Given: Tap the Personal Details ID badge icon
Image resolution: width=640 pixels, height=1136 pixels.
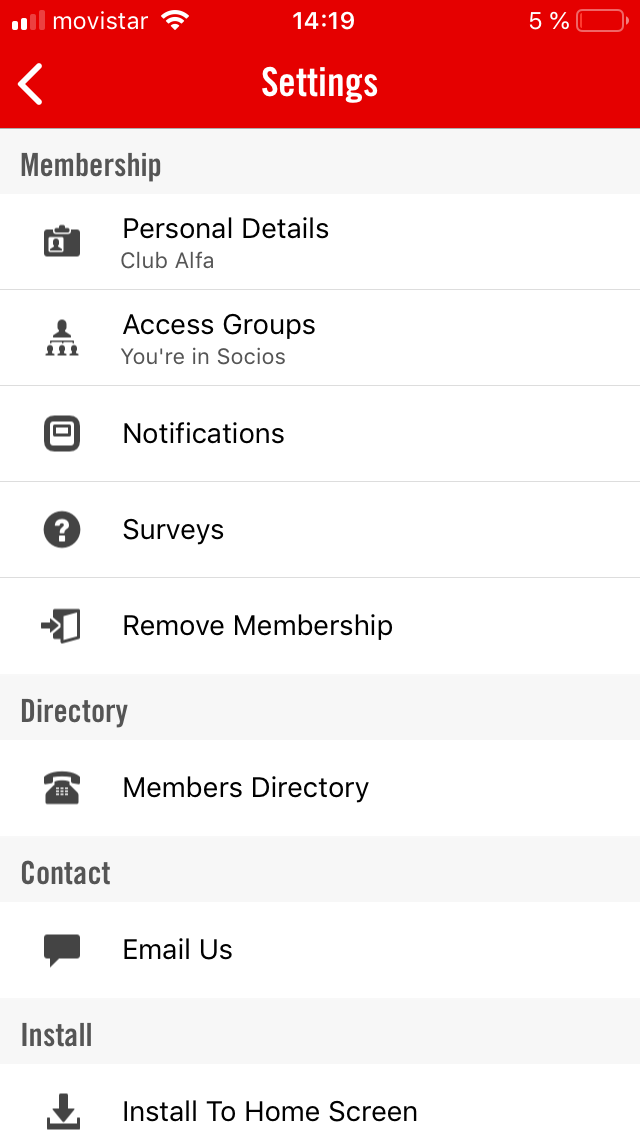Looking at the screenshot, I should tap(62, 241).
